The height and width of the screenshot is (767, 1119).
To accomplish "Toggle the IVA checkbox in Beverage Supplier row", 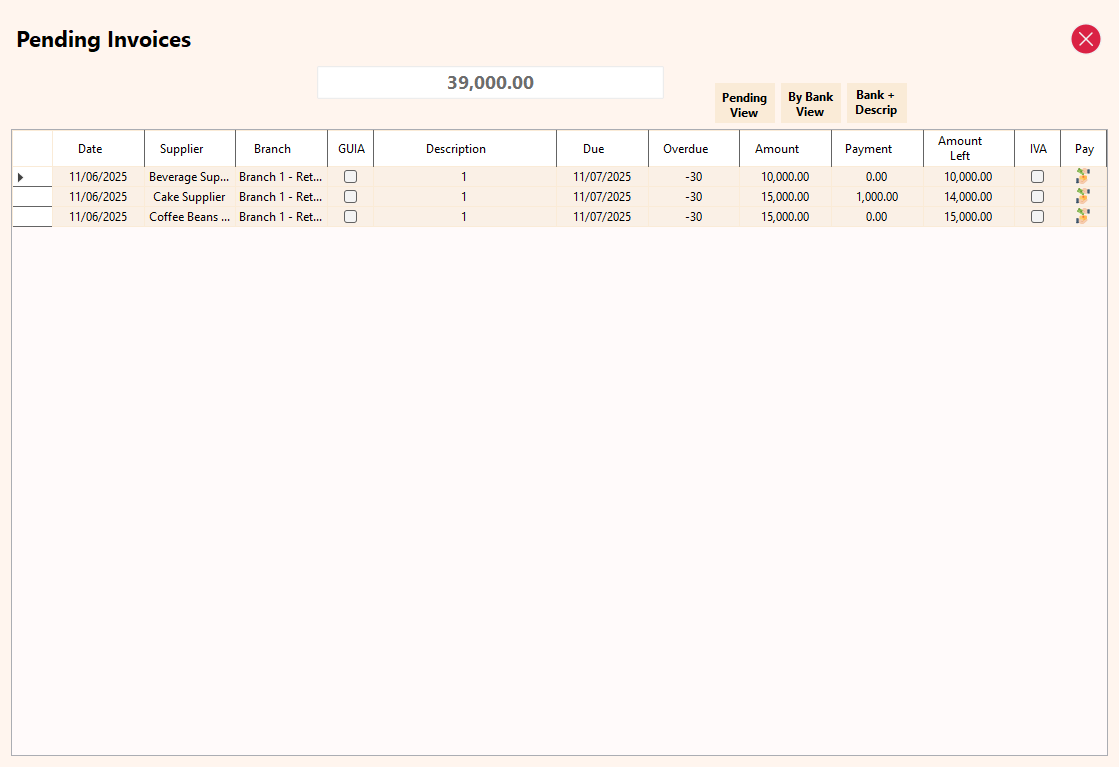I will pos(1038,176).
